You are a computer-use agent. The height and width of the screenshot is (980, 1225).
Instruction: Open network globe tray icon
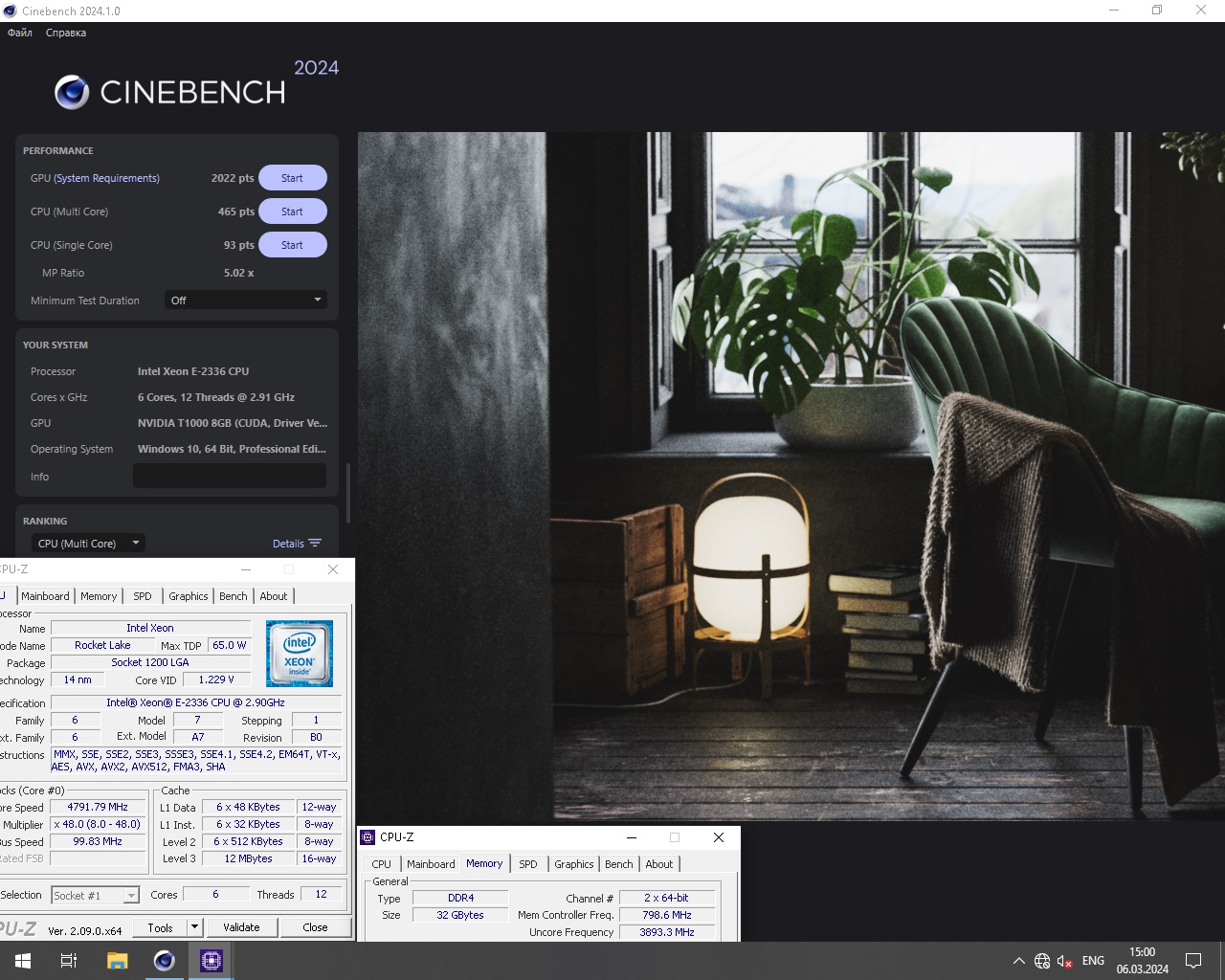coord(1042,961)
